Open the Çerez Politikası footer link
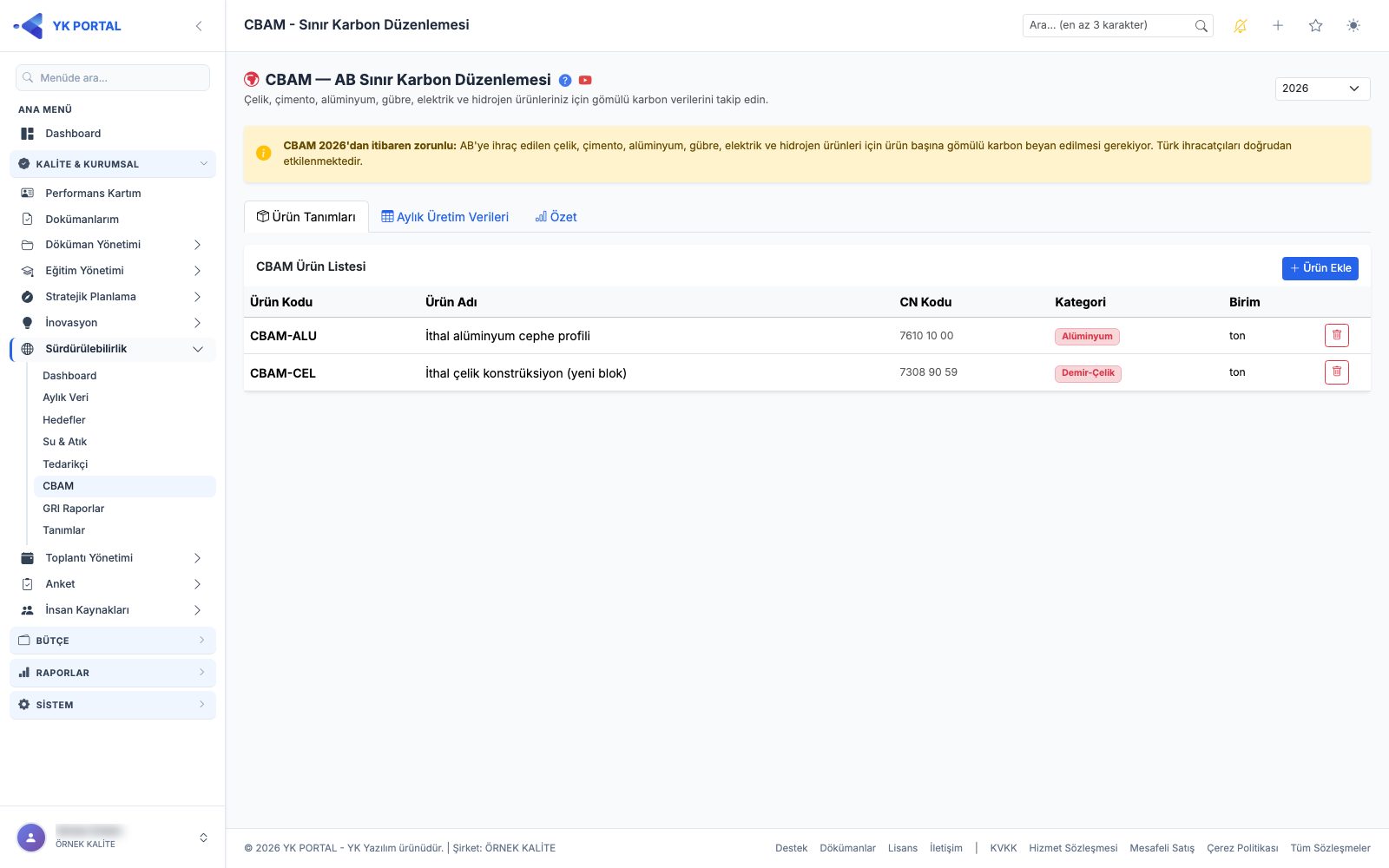Viewport: 1389px width, 868px height. (1242, 848)
